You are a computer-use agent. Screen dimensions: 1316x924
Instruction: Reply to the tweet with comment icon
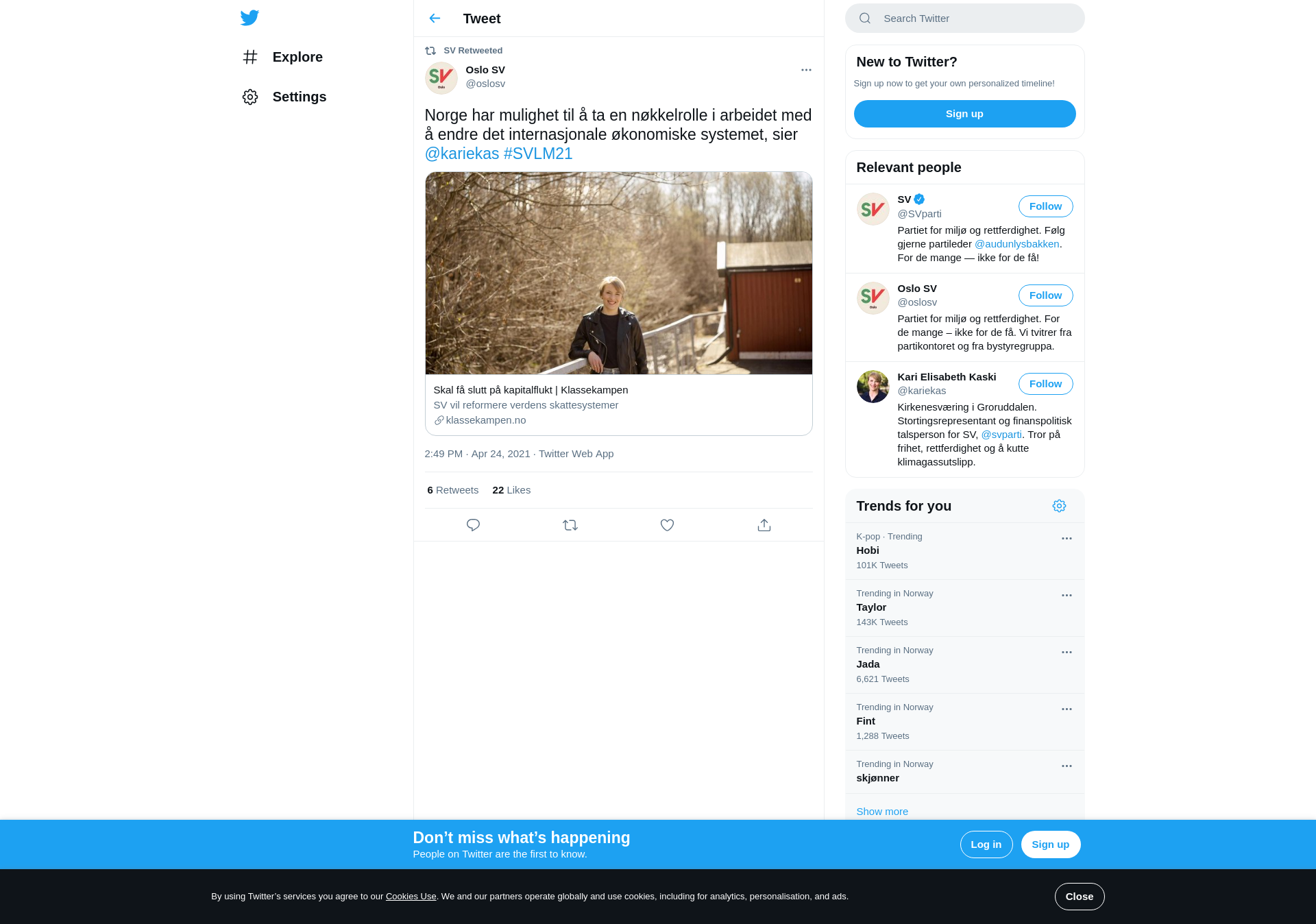[473, 525]
